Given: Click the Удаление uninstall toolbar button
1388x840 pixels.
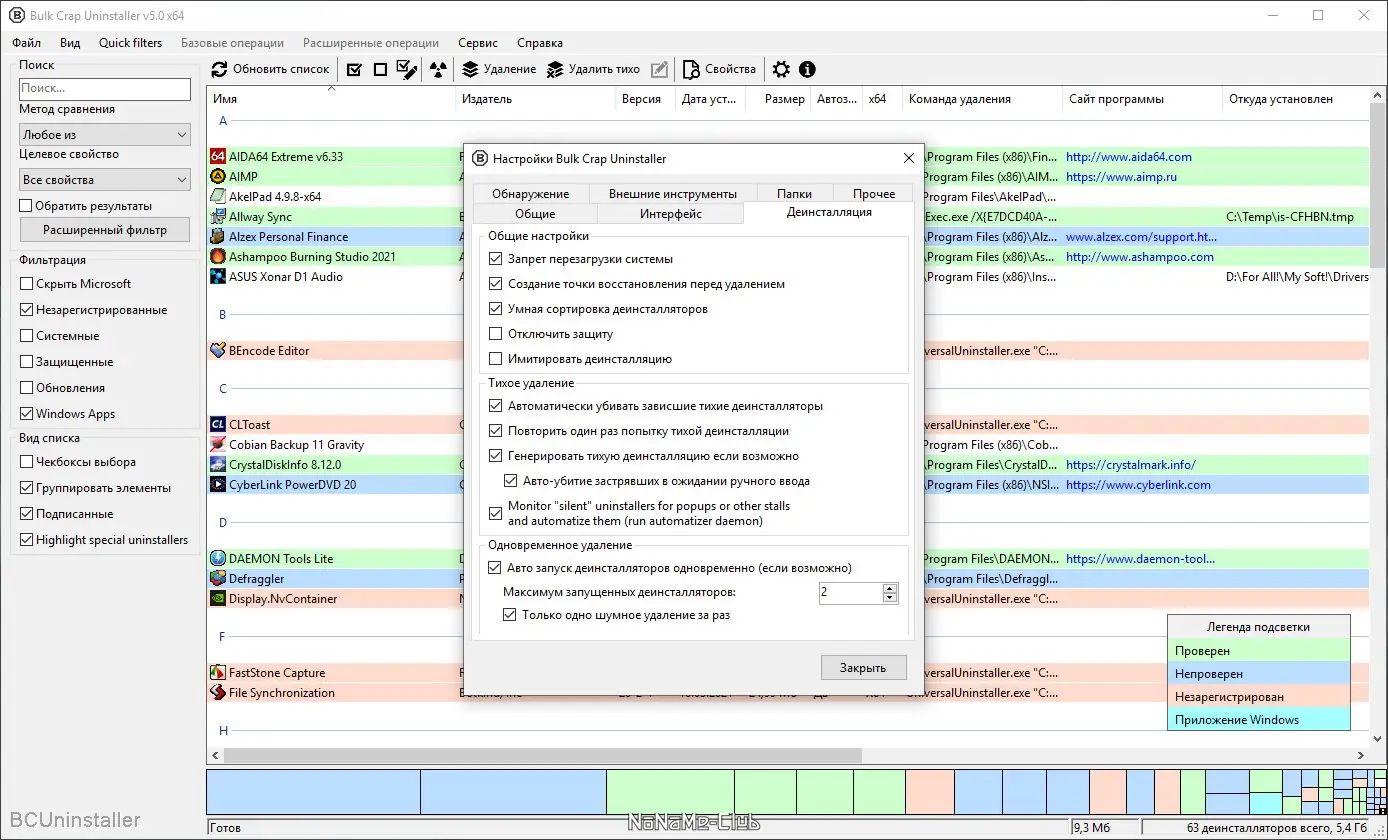Looking at the screenshot, I should point(499,69).
